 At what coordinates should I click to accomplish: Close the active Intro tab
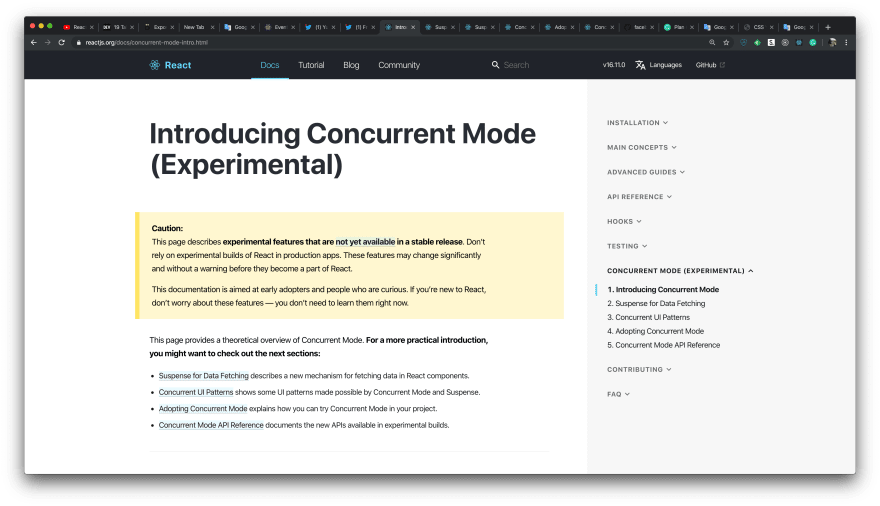[413, 27]
